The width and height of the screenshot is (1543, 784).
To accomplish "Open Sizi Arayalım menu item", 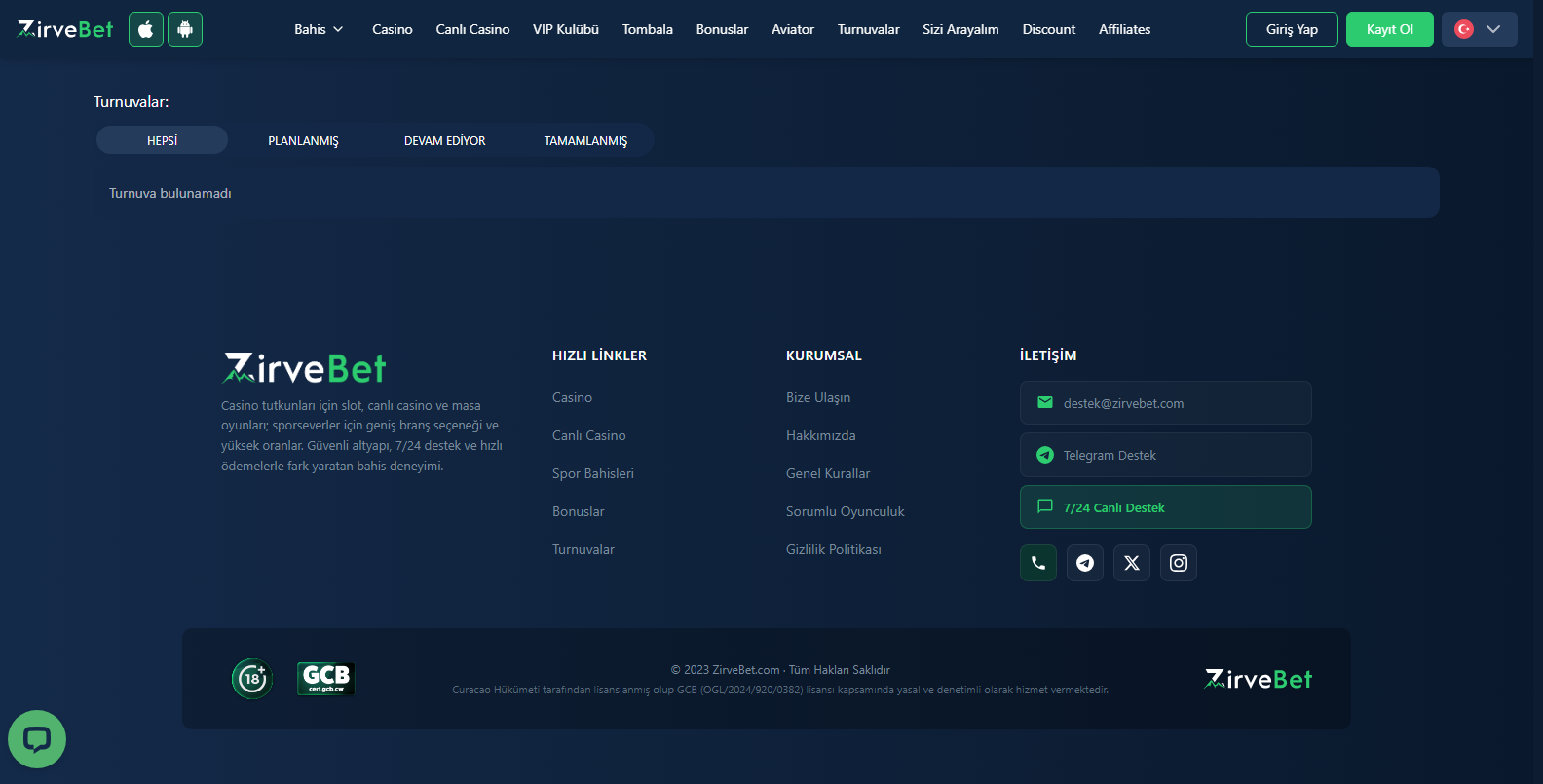I will tap(960, 29).
